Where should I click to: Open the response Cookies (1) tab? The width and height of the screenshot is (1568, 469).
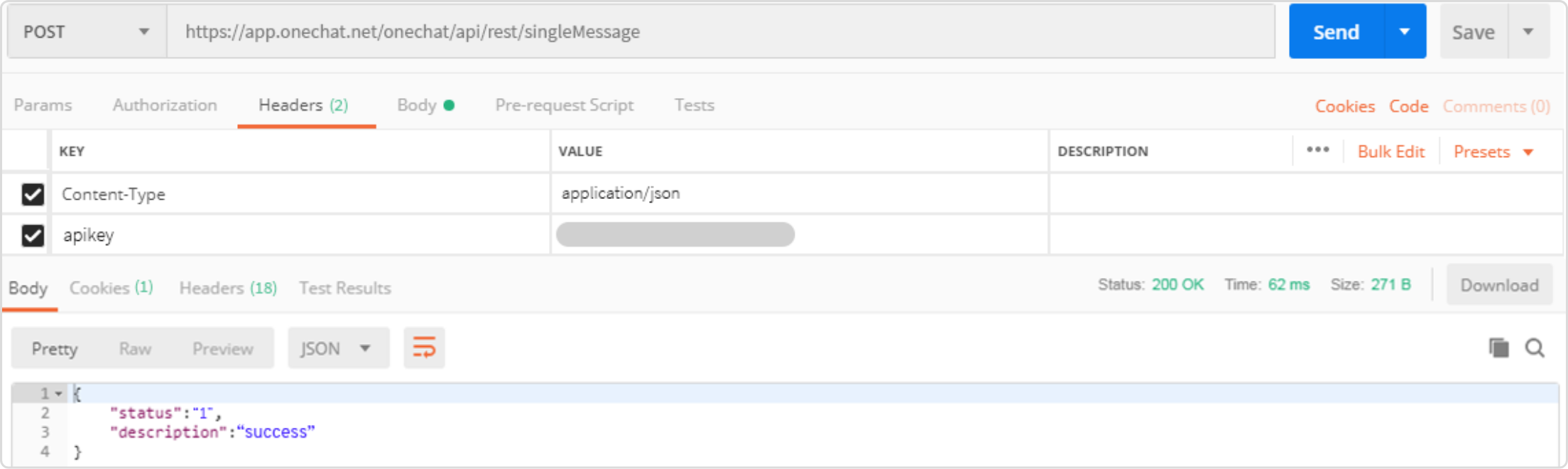pos(111,288)
